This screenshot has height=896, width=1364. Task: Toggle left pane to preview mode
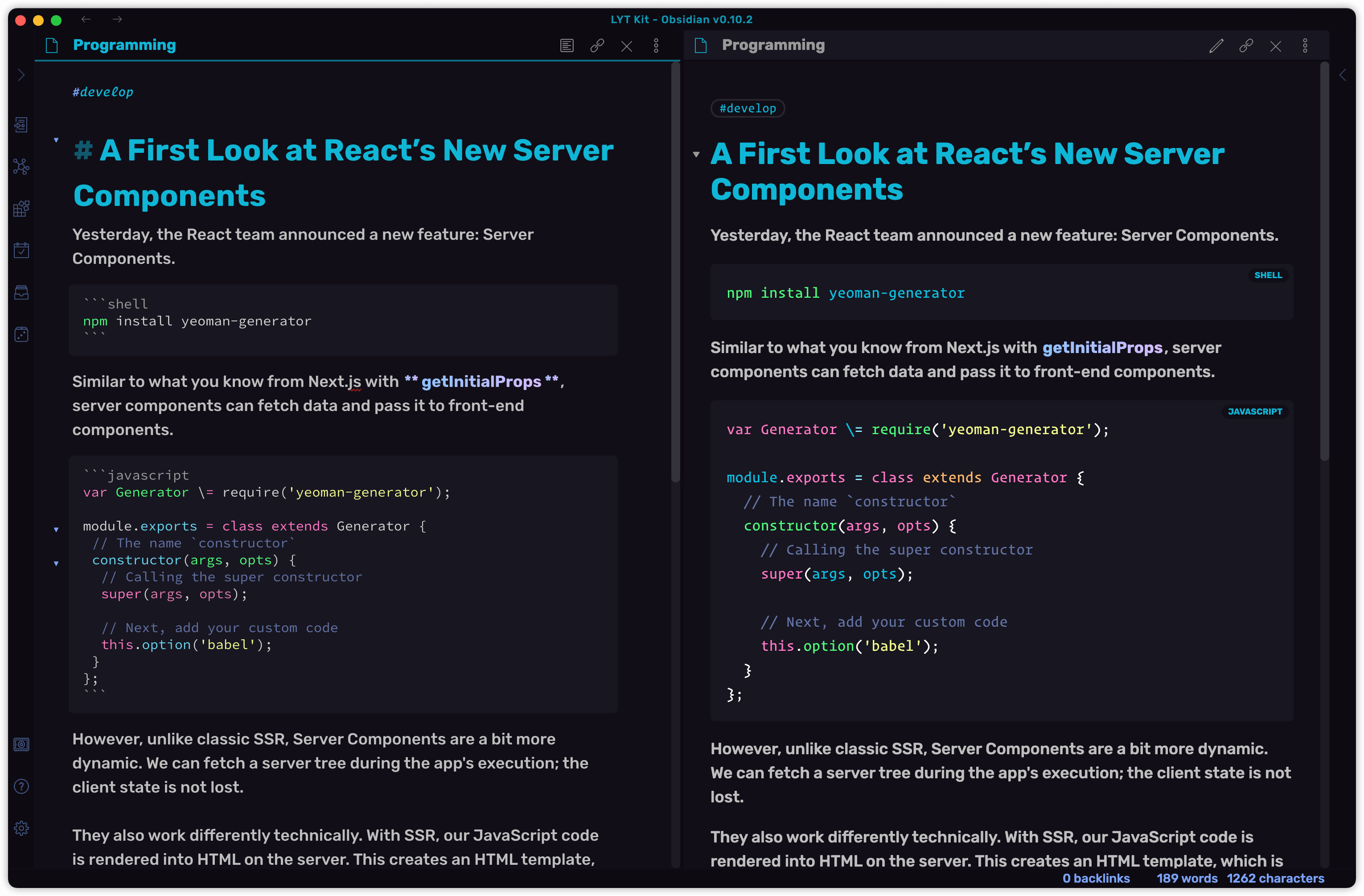(567, 46)
